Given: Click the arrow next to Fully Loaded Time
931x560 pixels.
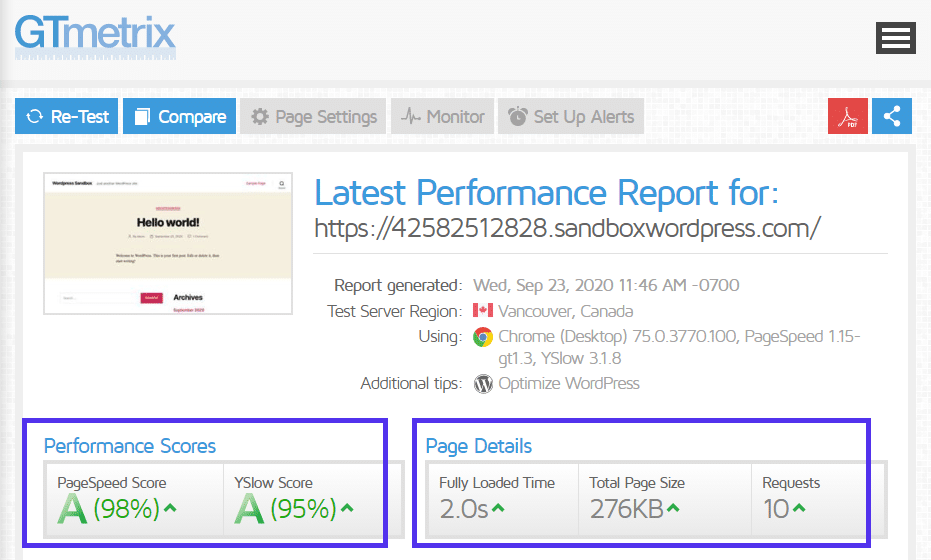Looking at the screenshot, I should [498, 509].
